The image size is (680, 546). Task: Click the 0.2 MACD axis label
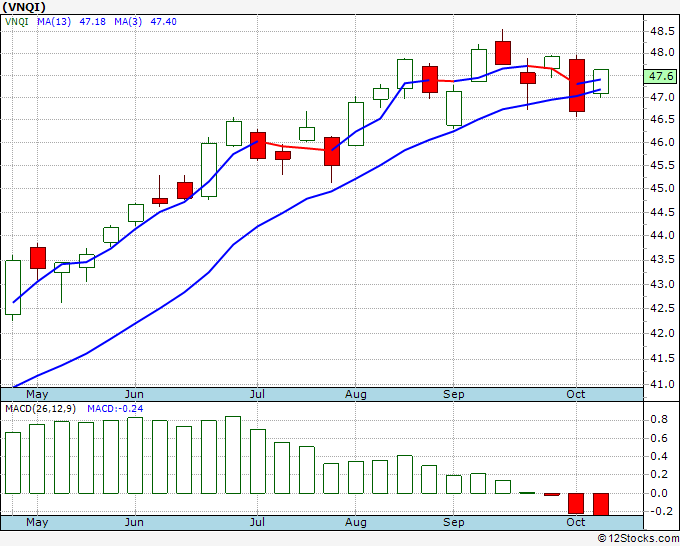pos(659,474)
